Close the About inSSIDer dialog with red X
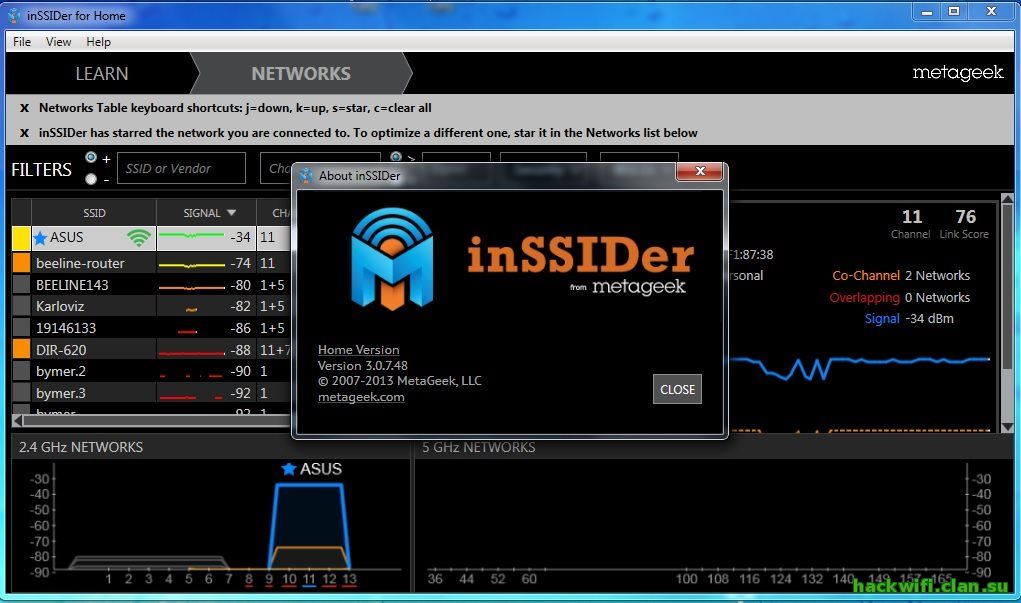 click(700, 171)
